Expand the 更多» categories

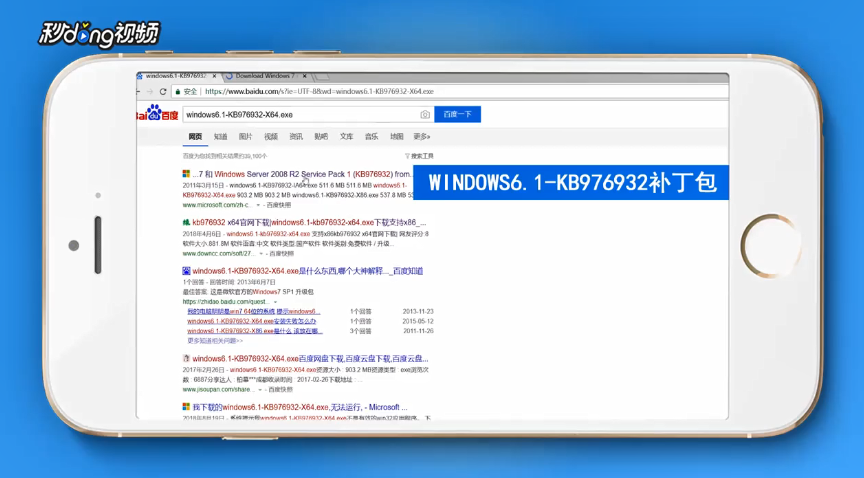(x=422, y=137)
